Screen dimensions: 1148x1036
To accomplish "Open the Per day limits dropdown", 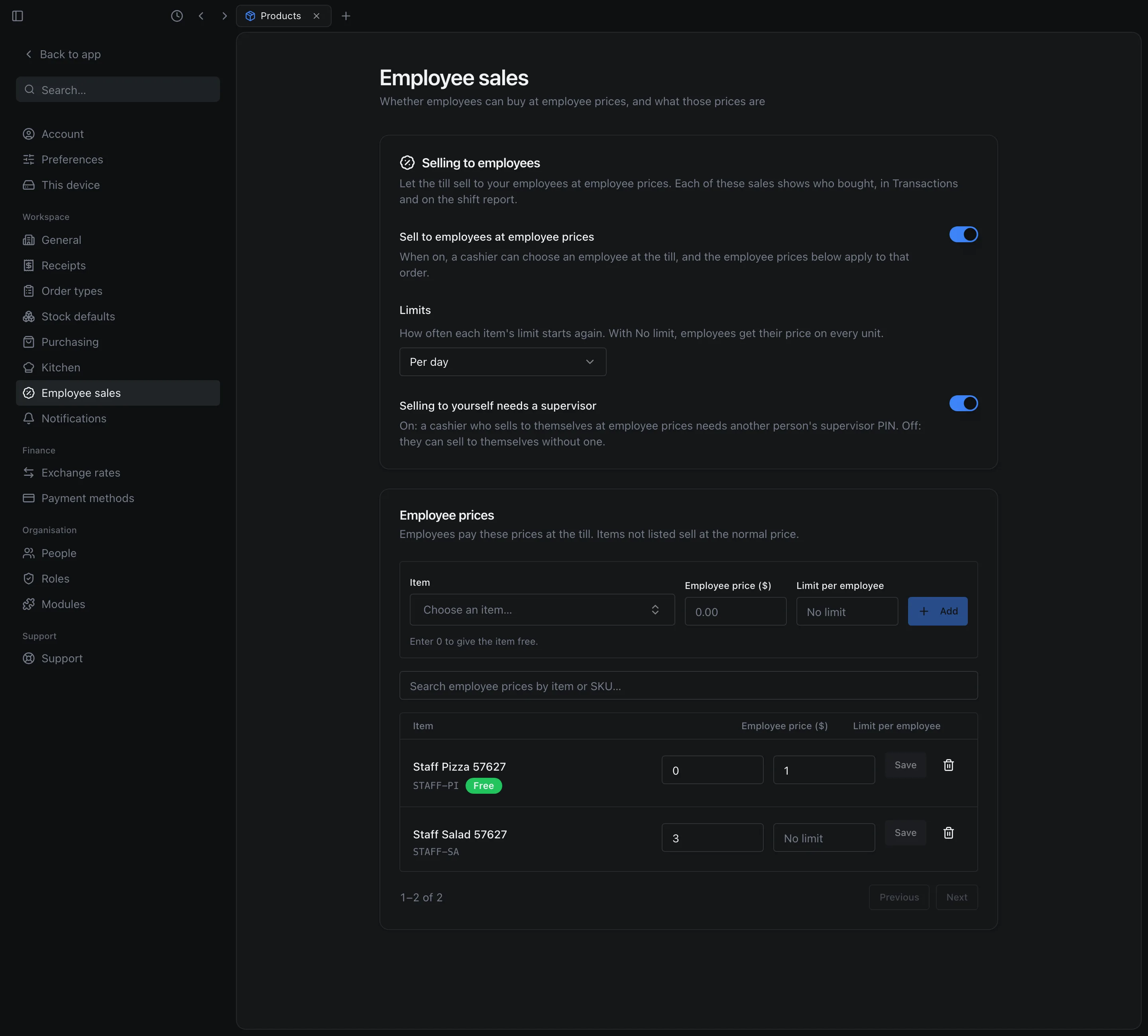I will pos(503,362).
